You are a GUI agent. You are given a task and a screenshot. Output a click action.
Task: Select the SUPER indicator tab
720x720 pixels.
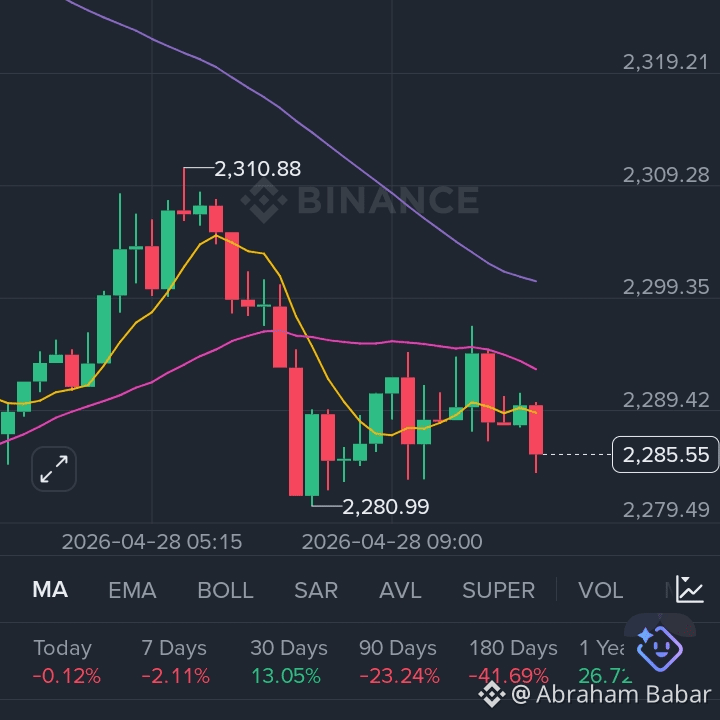click(498, 590)
